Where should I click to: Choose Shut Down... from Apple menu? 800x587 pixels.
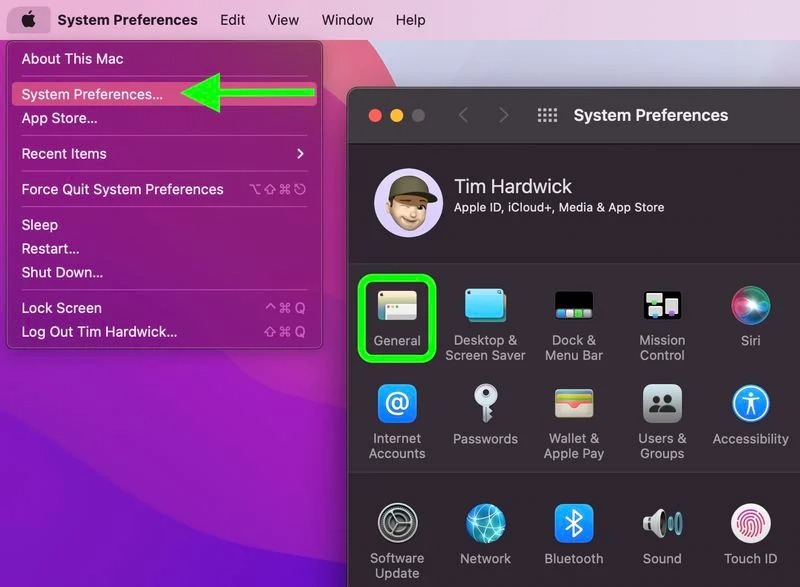[x=164, y=272]
